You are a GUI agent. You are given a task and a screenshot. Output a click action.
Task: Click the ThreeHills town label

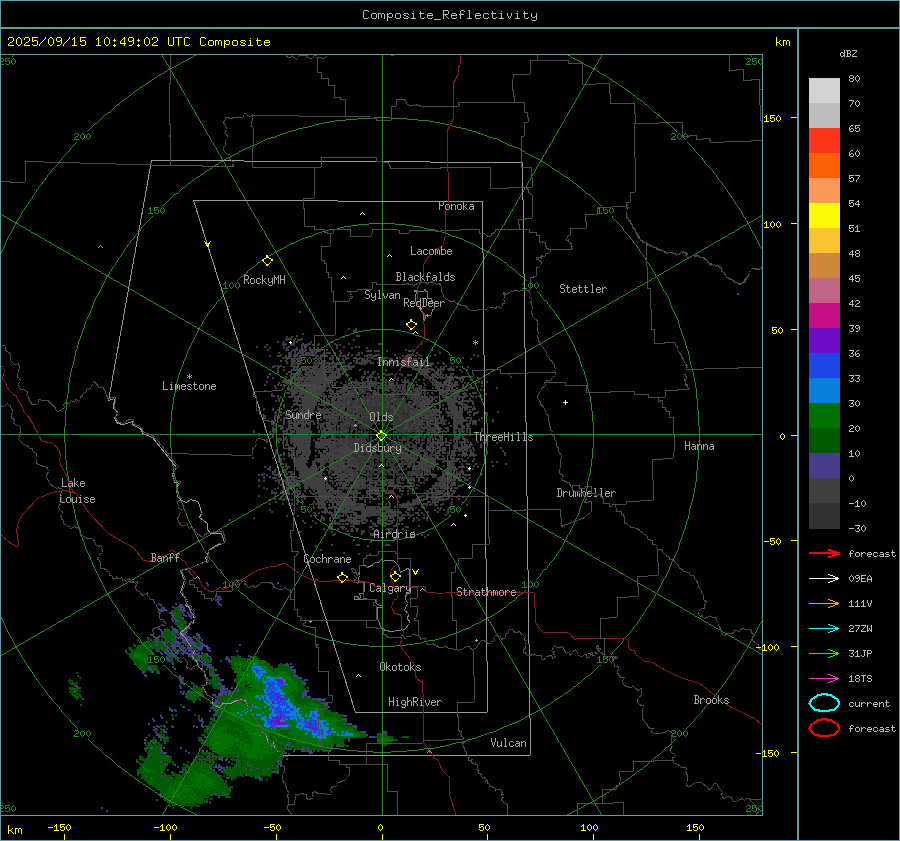(503, 437)
